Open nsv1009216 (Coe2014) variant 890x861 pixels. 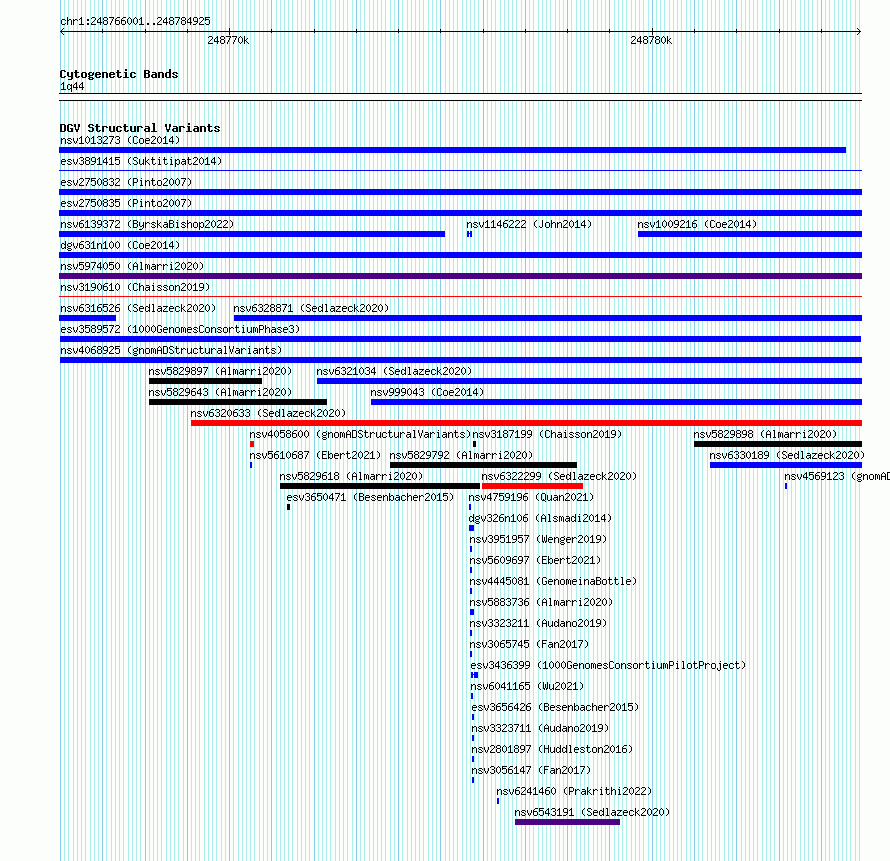point(697,224)
